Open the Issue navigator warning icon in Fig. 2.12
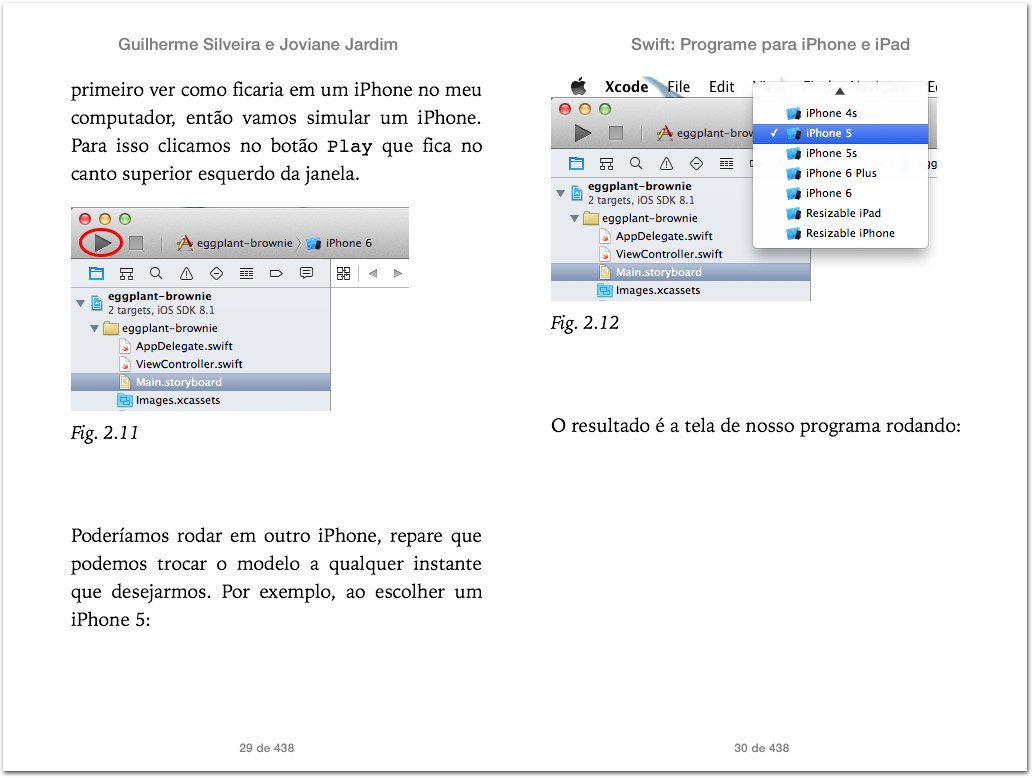The width and height of the screenshot is (1034, 778). coord(667,164)
